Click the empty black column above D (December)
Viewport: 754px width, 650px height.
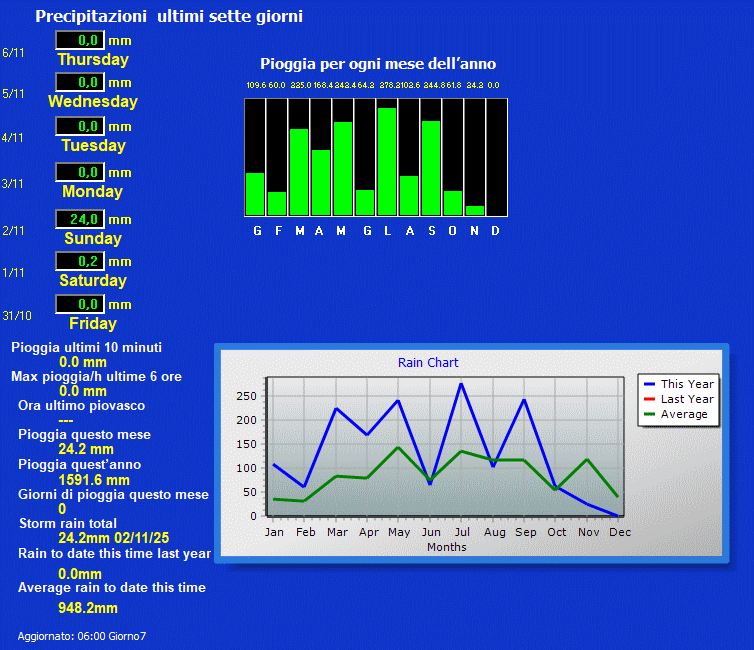pos(496,157)
